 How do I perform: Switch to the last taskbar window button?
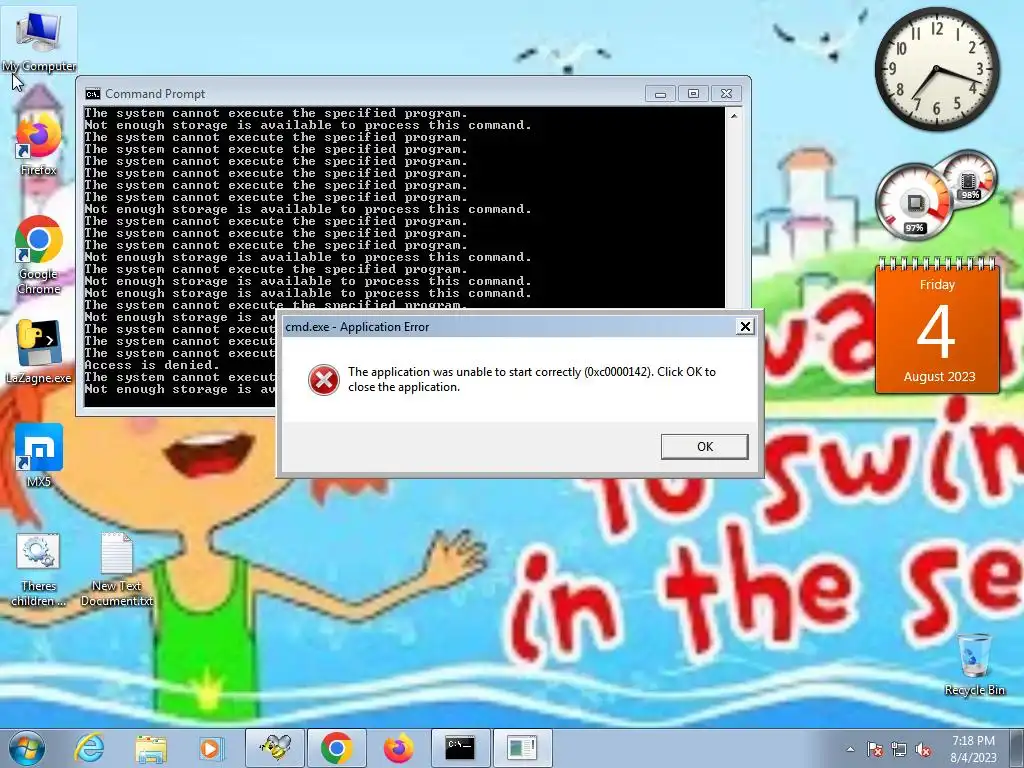pyautogui.click(x=522, y=748)
